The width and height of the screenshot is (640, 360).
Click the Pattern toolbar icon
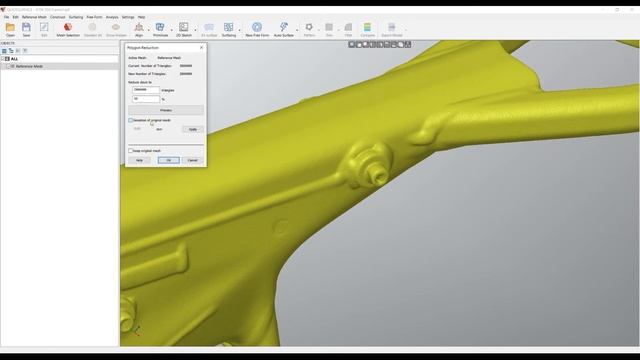pyautogui.click(x=309, y=27)
